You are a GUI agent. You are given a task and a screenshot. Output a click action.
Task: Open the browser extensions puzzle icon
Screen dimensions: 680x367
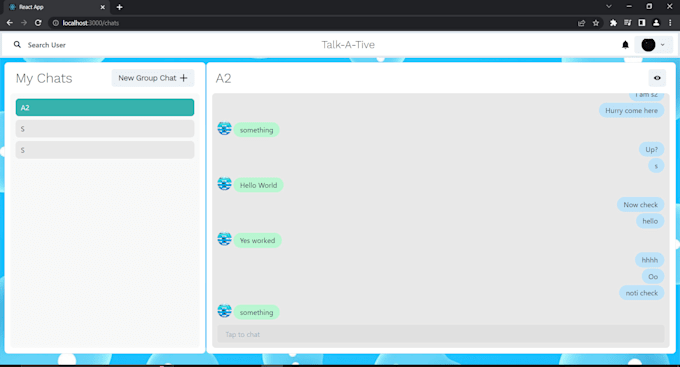pyautogui.click(x=613, y=23)
